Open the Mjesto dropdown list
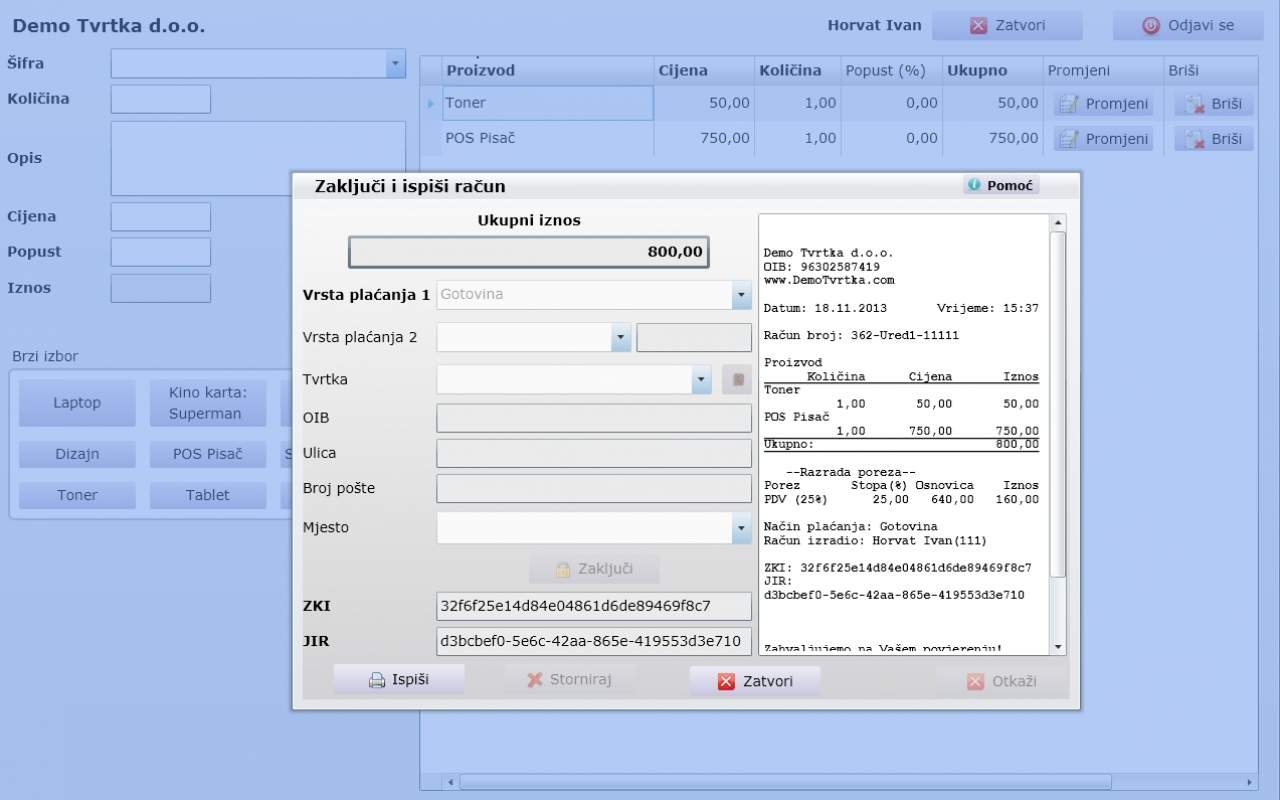 (741, 528)
